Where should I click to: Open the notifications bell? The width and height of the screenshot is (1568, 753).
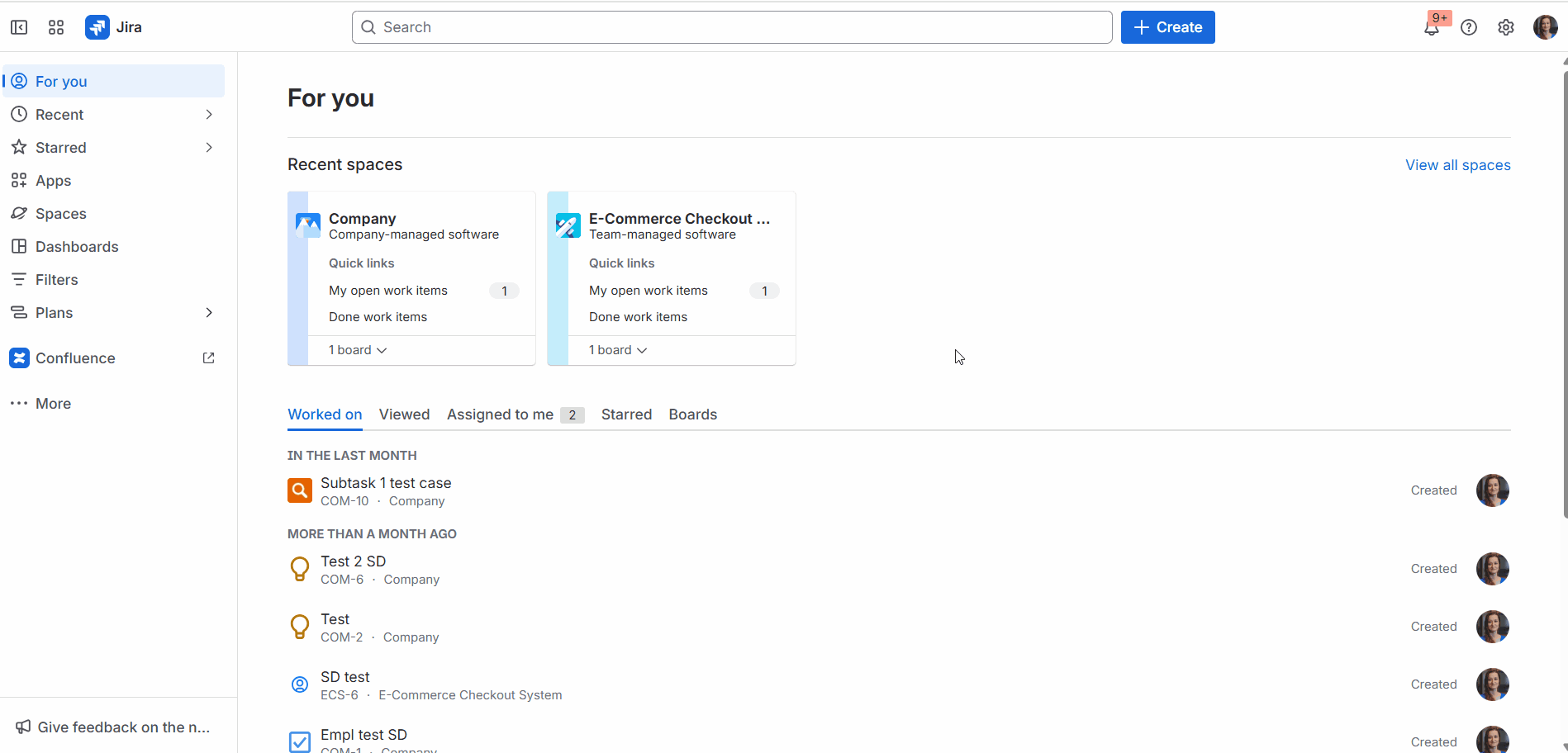(1432, 27)
